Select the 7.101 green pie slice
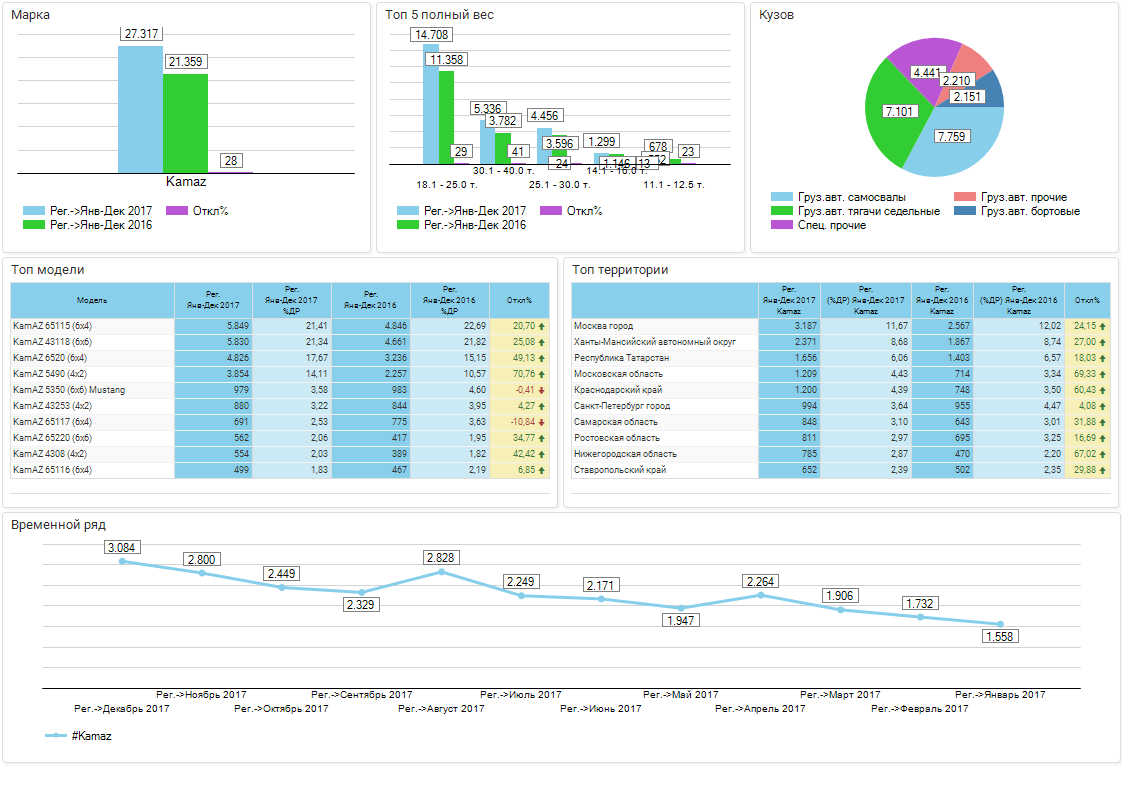Screen dimensions: 1122x793 click(899, 112)
